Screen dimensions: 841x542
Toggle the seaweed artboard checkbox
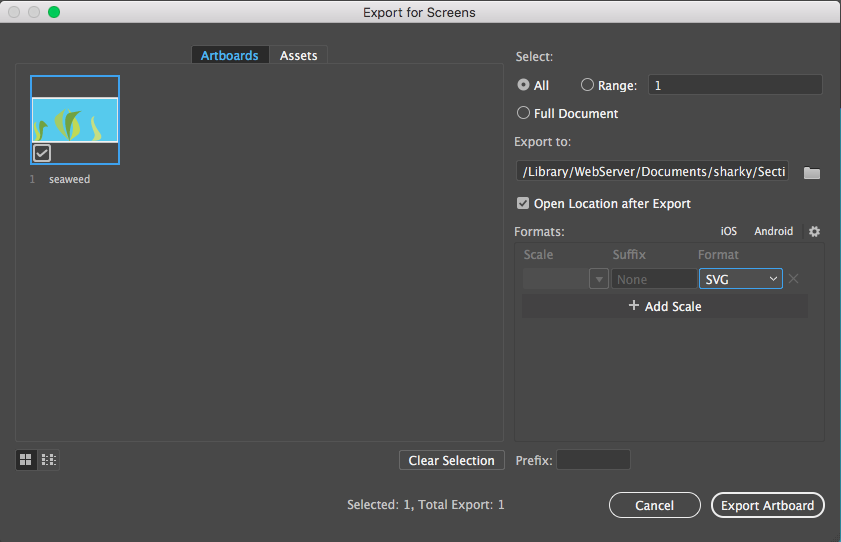tap(42, 153)
